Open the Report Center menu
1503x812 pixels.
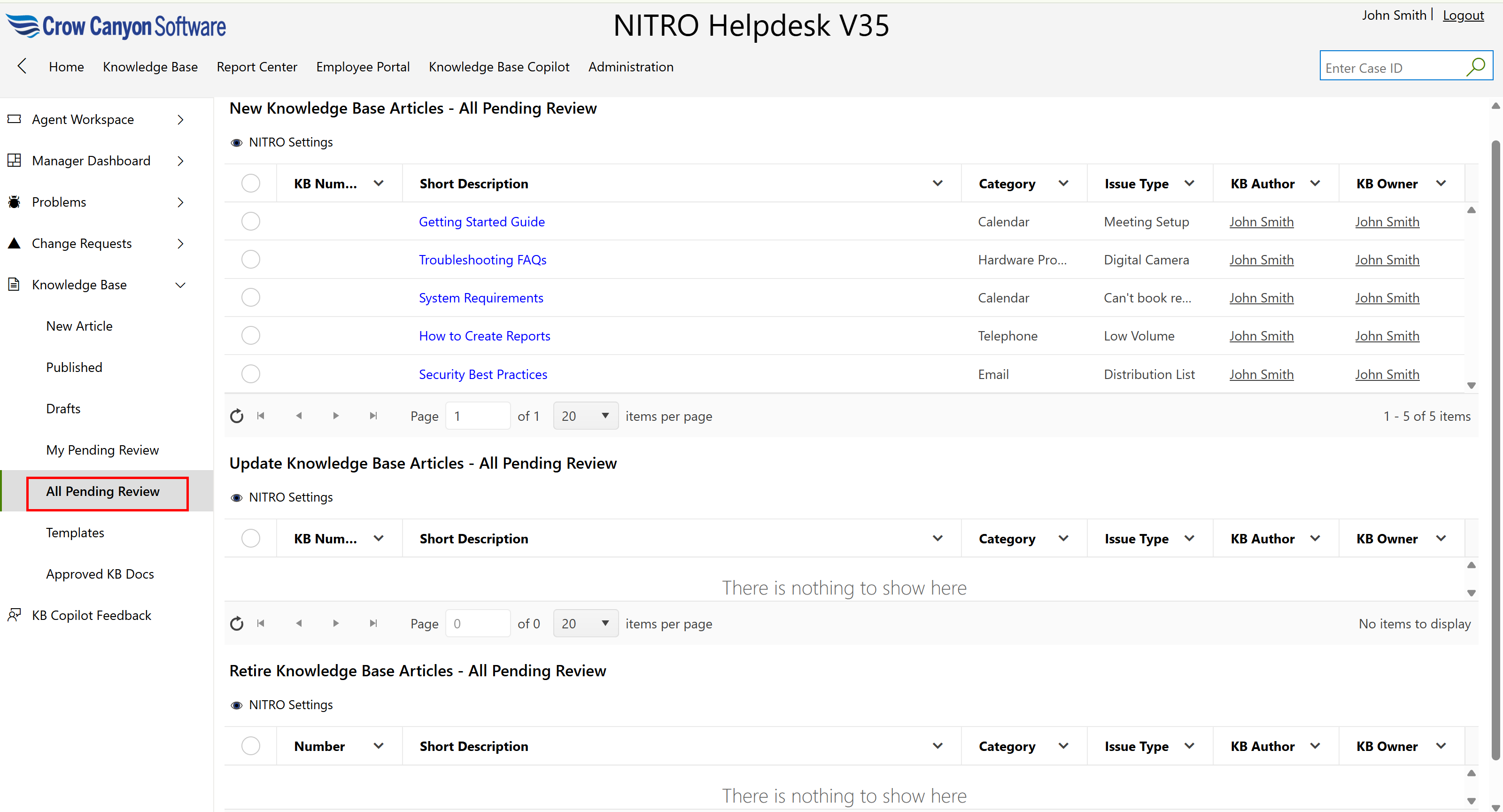point(257,67)
